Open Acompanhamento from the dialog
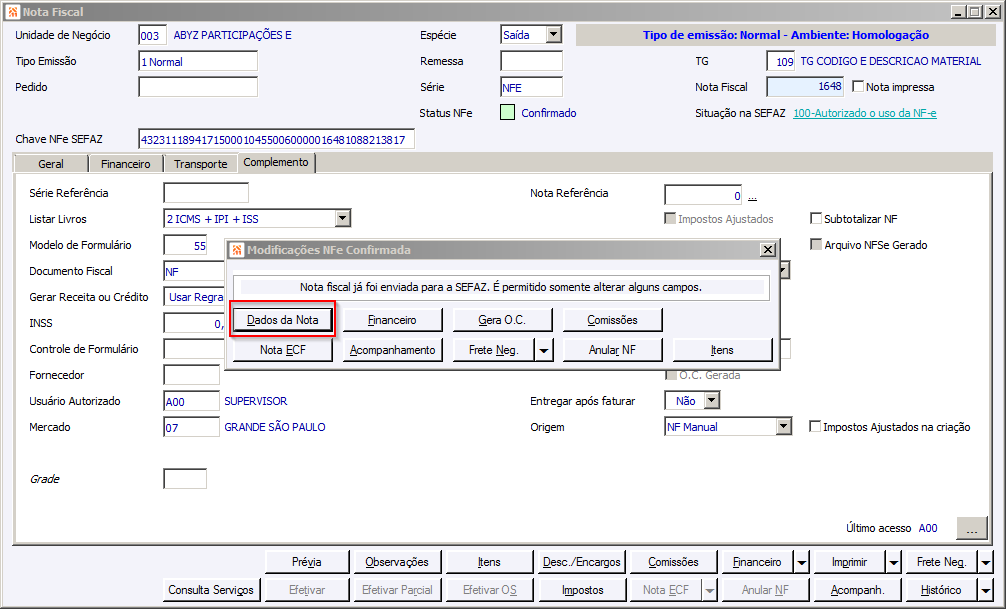 [392, 350]
